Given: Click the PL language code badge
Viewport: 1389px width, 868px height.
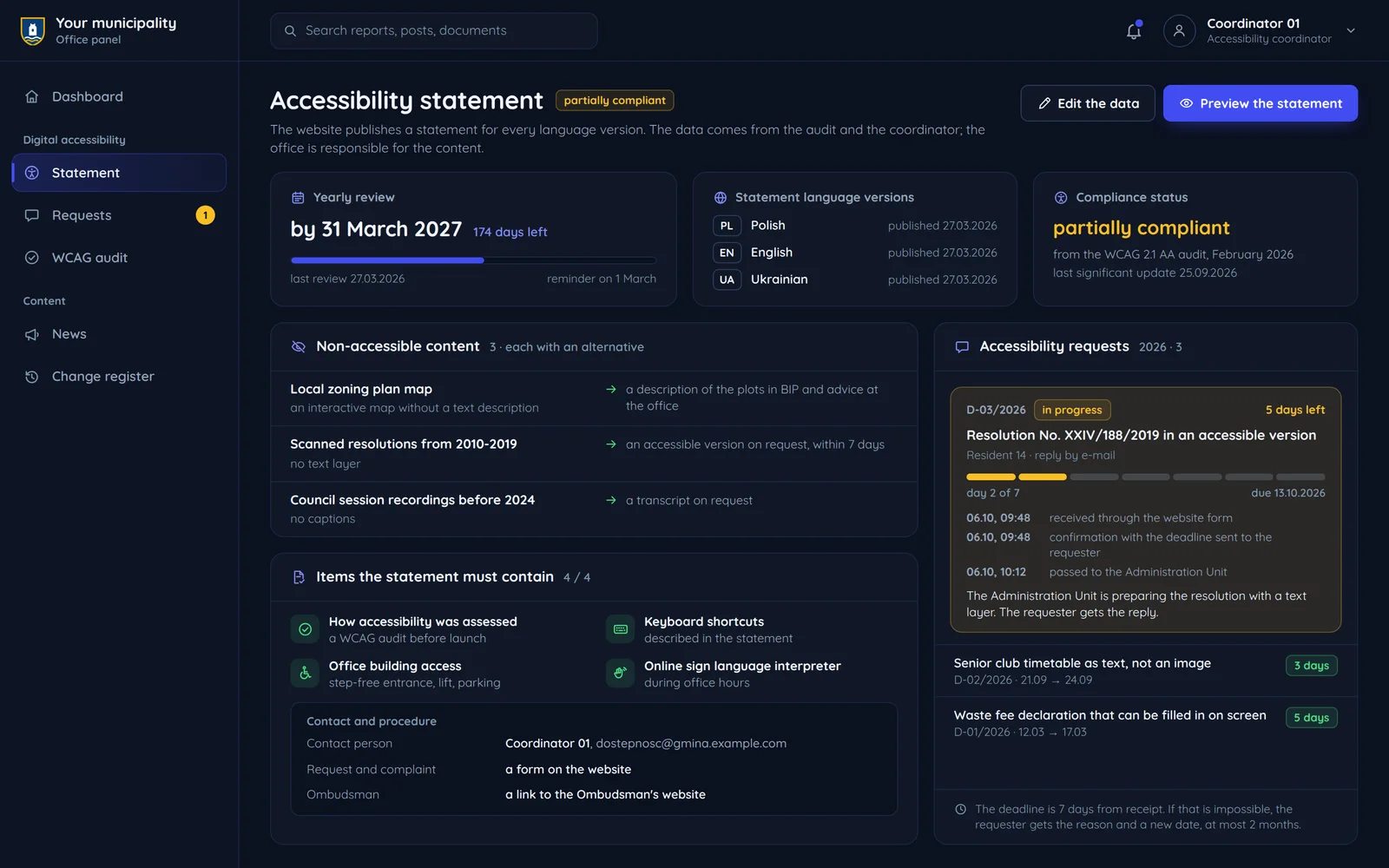Looking at the screenshot, I should tap(727, 226).
